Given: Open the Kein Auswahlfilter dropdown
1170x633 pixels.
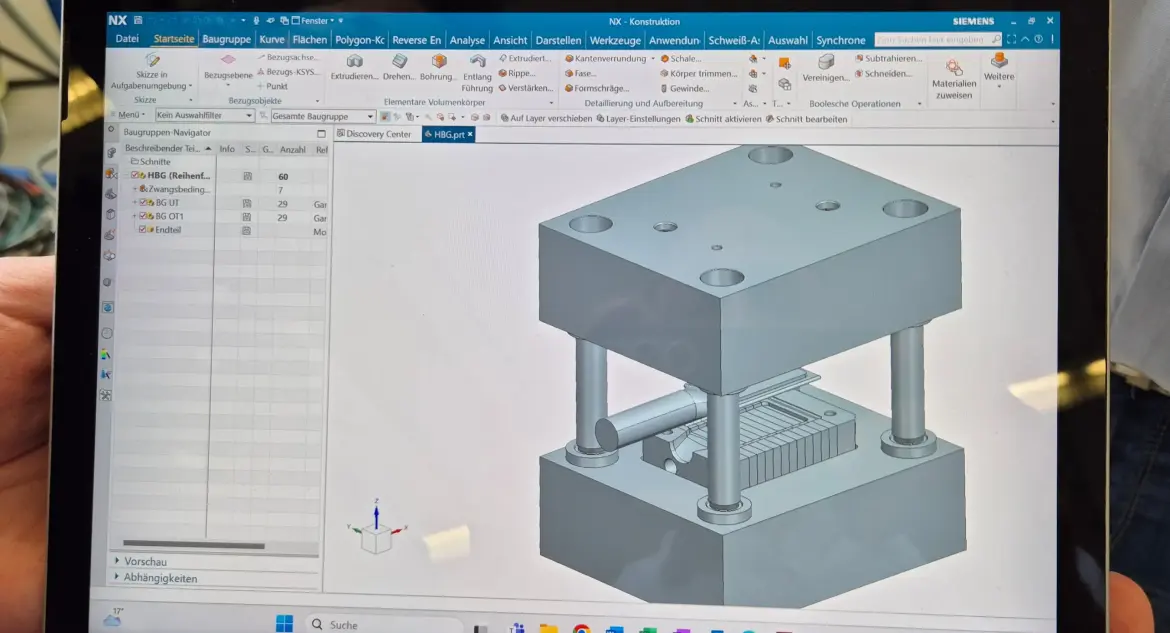Looking at the screenshot, I should (204, 115).
